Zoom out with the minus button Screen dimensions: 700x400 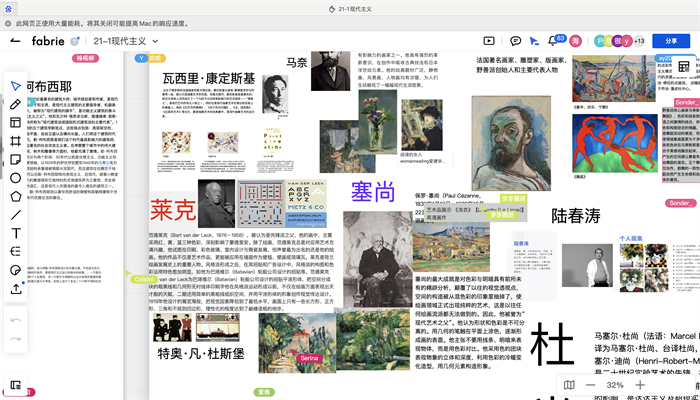[x=590, y=385]
